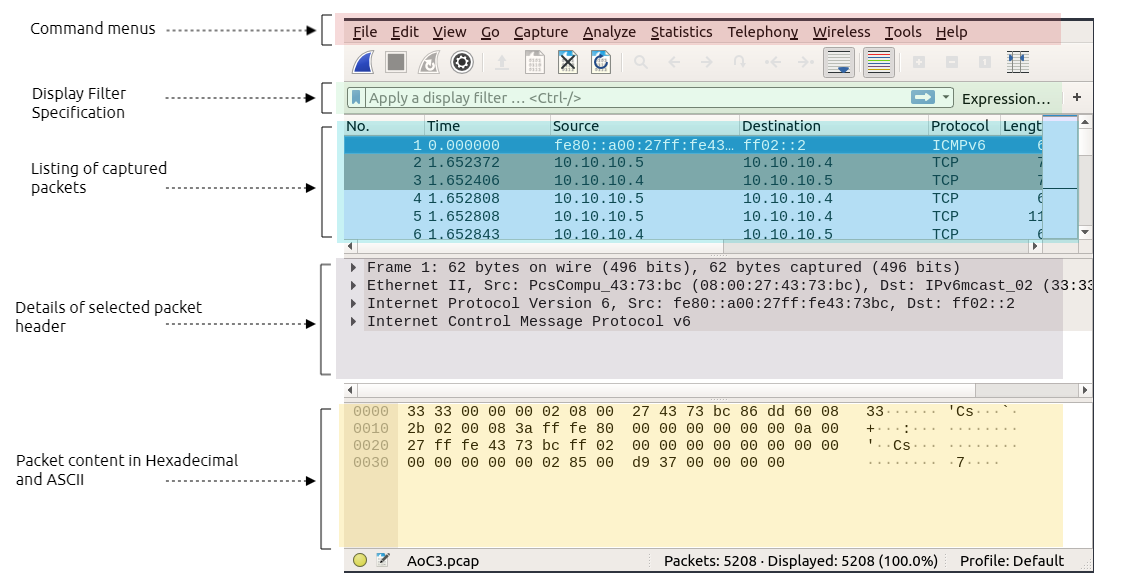The image size is (1121, 587).
Task: Open capture options gear icon
Action: pos(461,63)
